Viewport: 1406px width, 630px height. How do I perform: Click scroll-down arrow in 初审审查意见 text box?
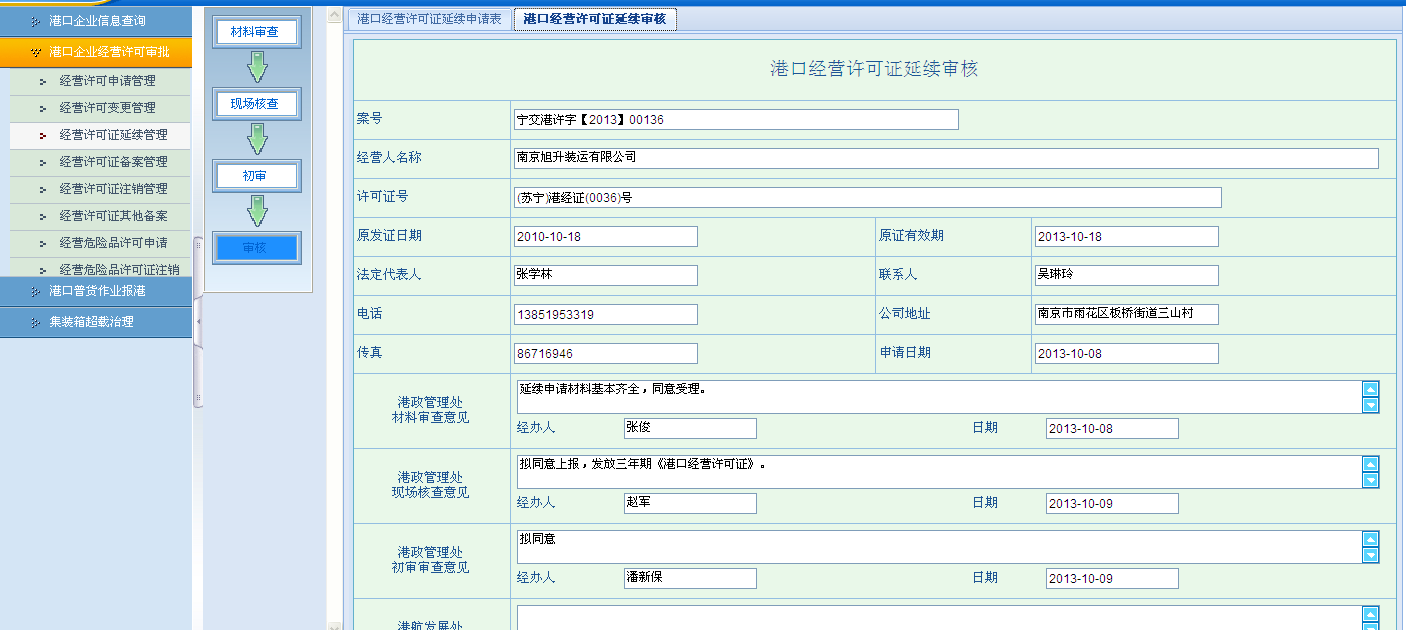[1370, 555]
